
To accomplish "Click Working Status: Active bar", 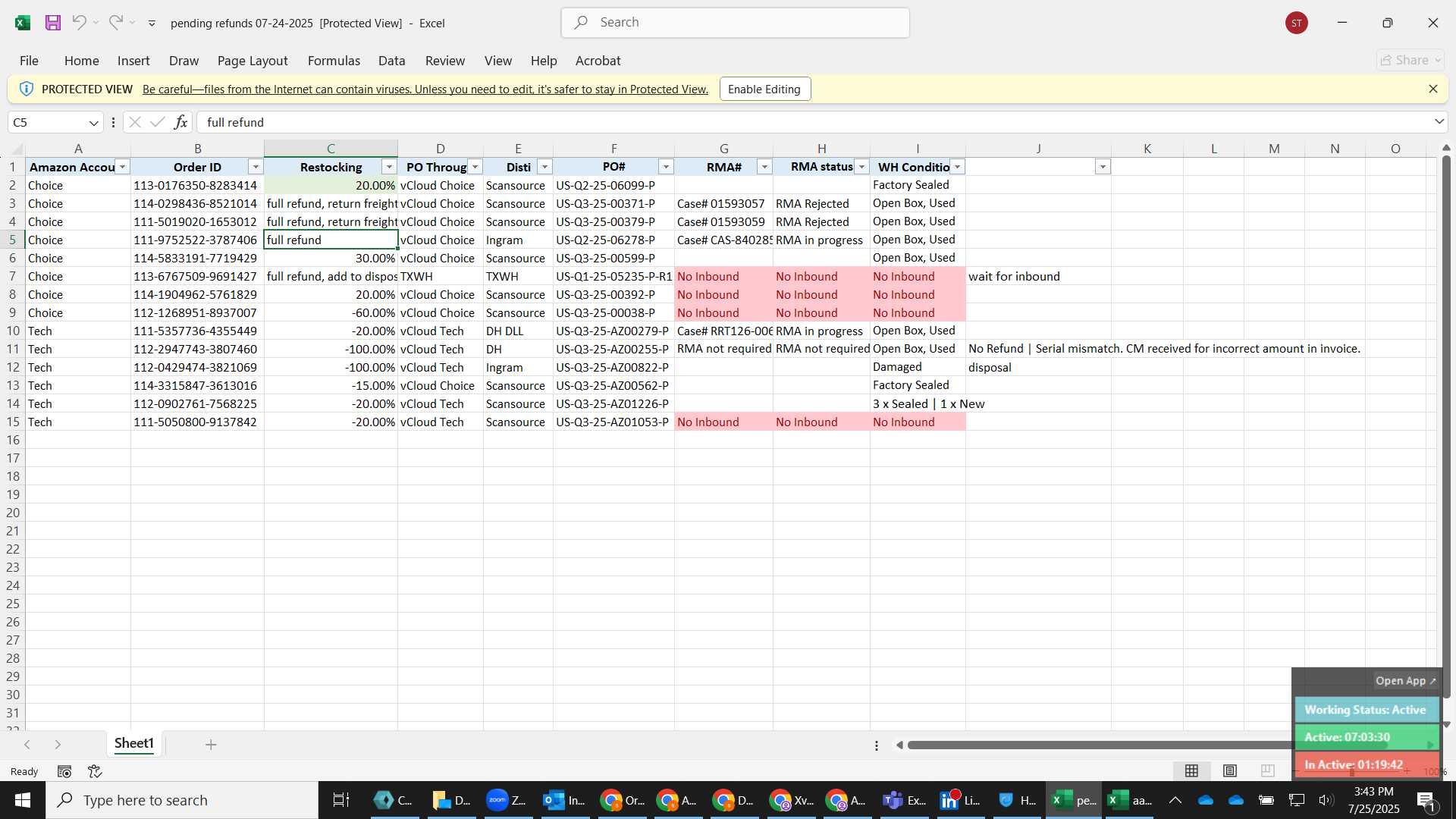I will tap(1366, 710).
